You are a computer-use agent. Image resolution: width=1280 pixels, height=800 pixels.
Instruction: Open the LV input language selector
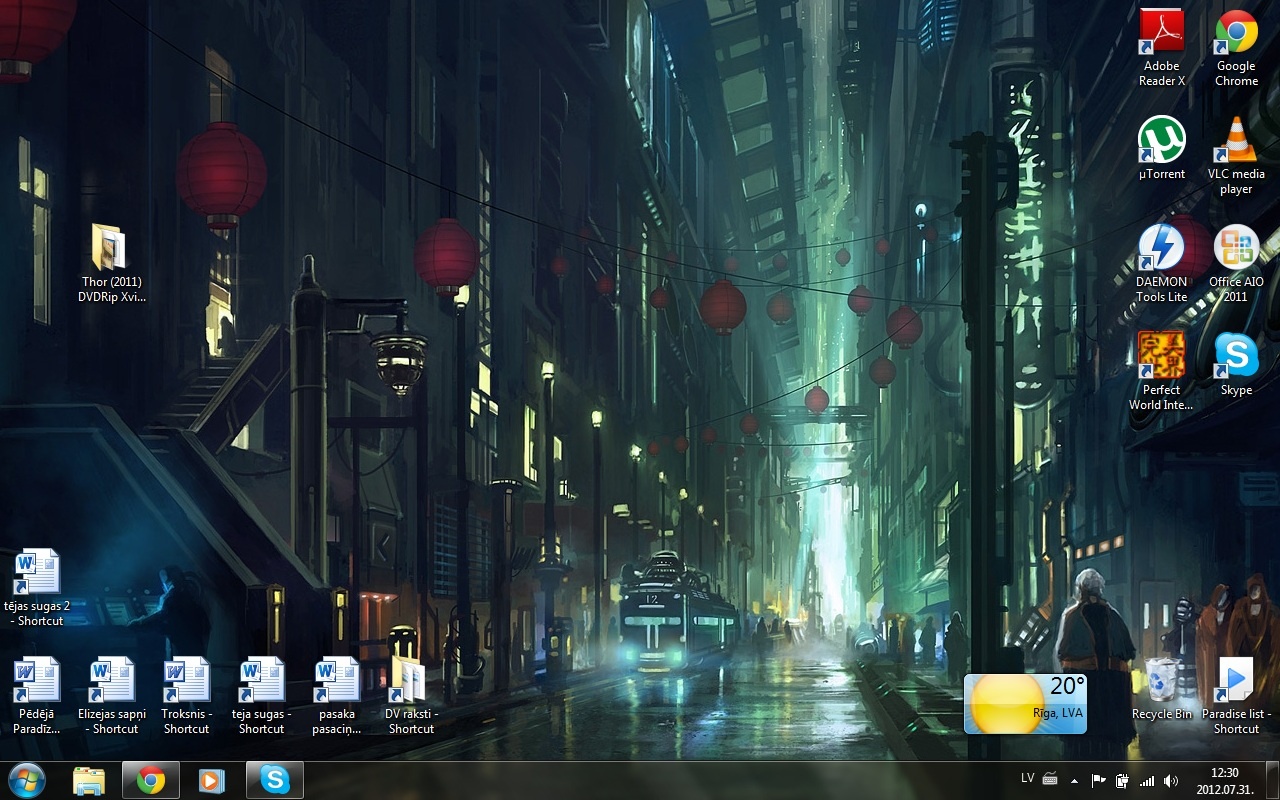(x=1028, y=778)
